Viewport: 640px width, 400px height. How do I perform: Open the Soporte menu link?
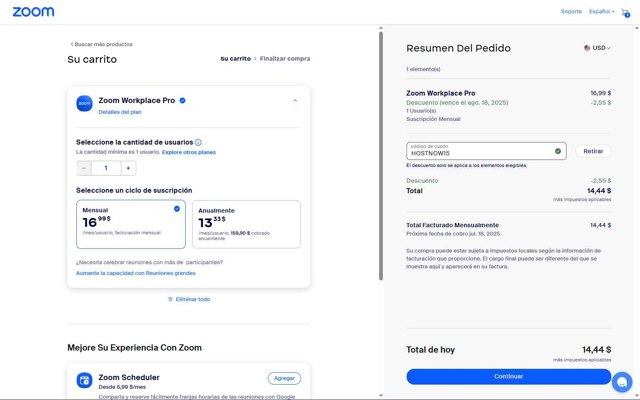[571, 12]
